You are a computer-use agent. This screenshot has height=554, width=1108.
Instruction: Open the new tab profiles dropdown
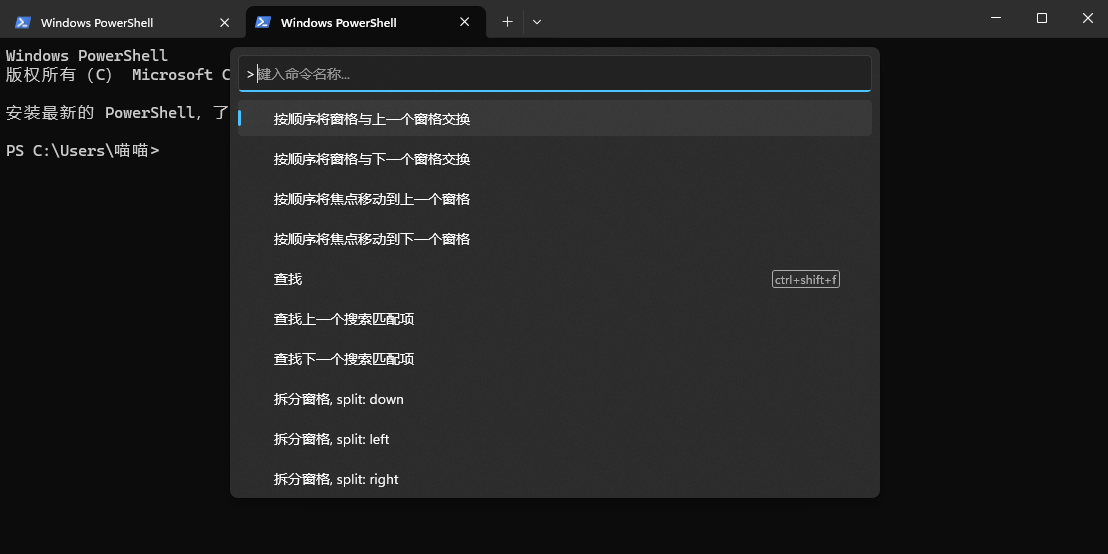[537, 22]
